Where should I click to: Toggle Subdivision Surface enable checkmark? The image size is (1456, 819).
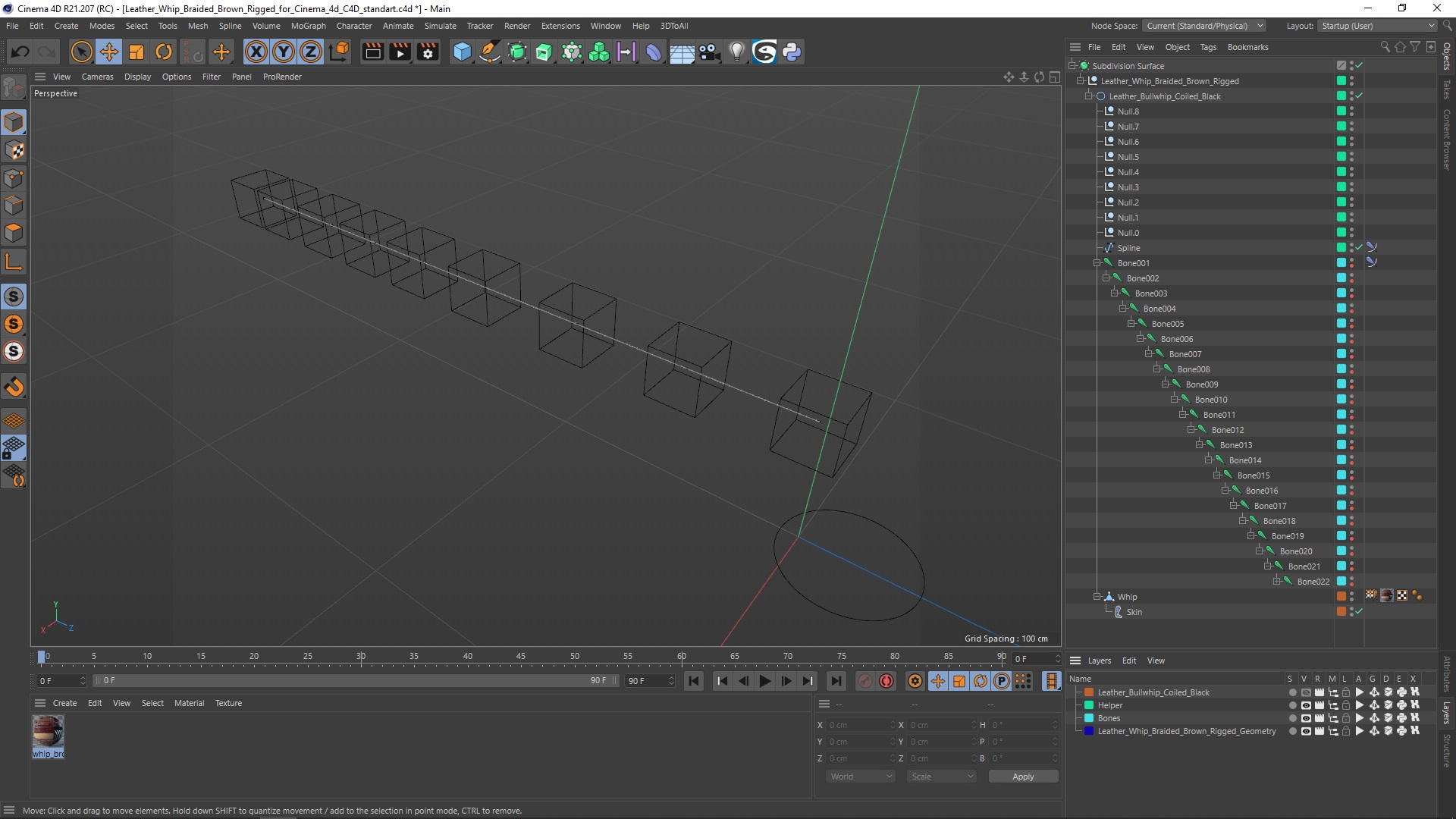(1359, 66)
